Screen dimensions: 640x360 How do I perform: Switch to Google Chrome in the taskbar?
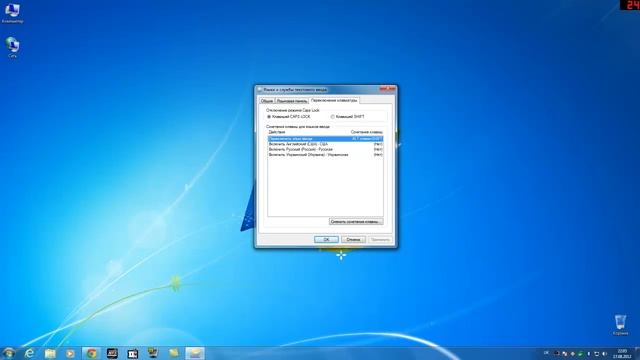pos(91,353)
